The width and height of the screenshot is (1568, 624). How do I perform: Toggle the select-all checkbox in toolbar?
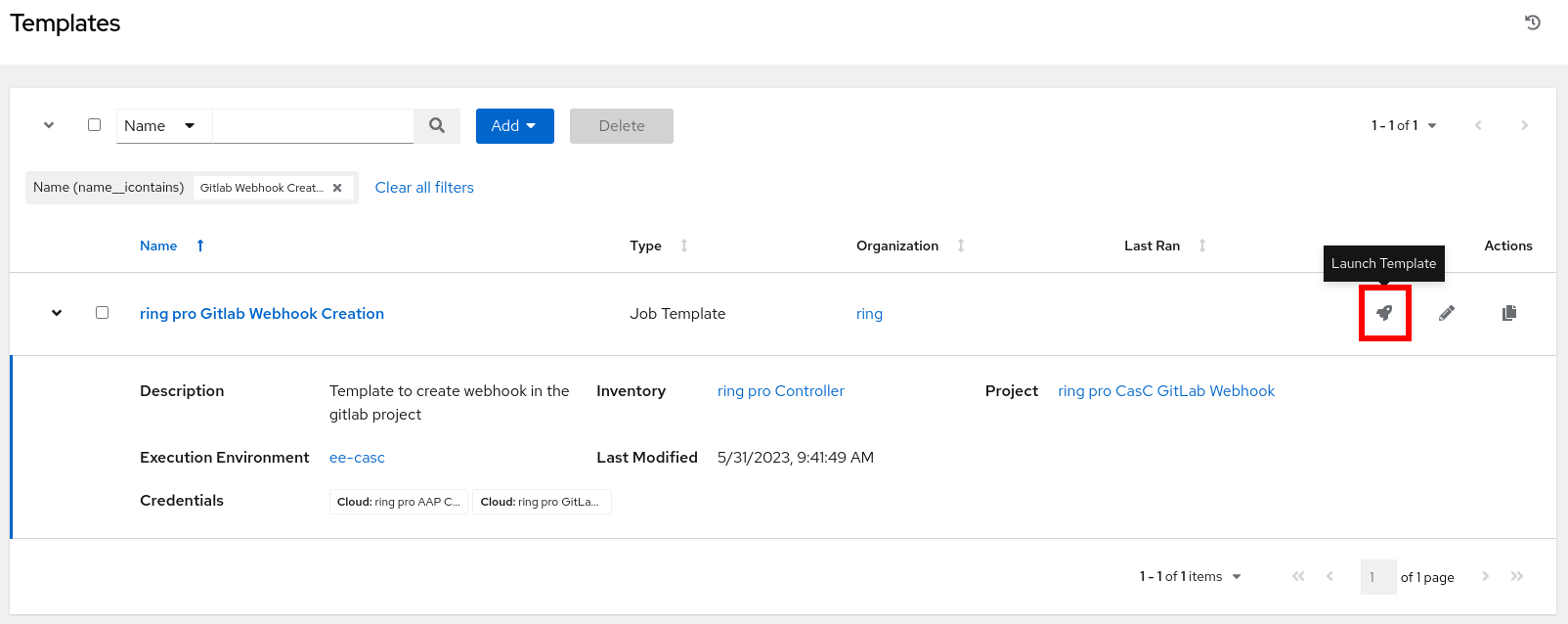(x=95, y=125)
